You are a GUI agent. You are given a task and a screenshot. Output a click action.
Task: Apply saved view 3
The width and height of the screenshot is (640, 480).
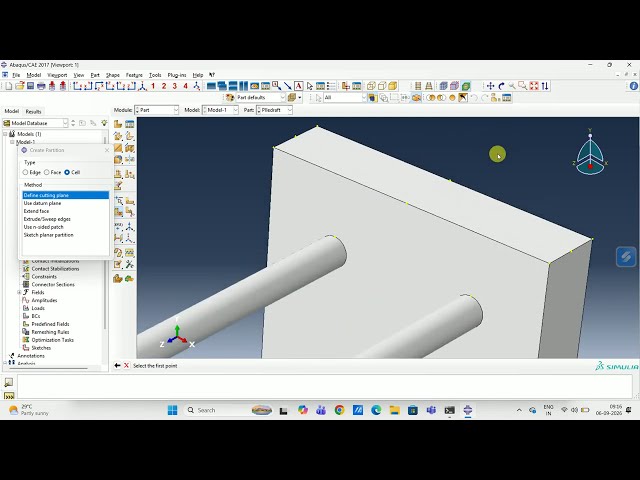coord(174,86)
